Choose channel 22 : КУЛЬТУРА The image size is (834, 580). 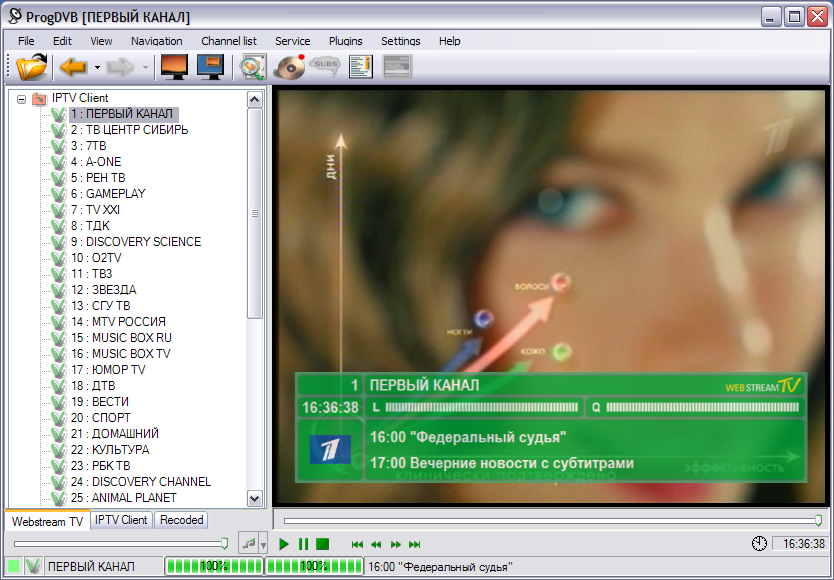pos(110,450)
